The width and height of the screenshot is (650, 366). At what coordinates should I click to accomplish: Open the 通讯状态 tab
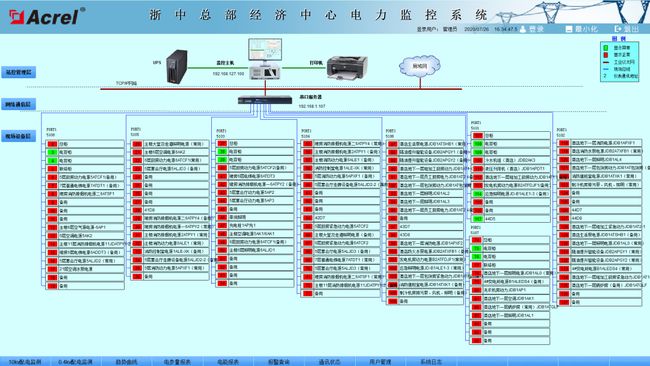pos(330,362)
